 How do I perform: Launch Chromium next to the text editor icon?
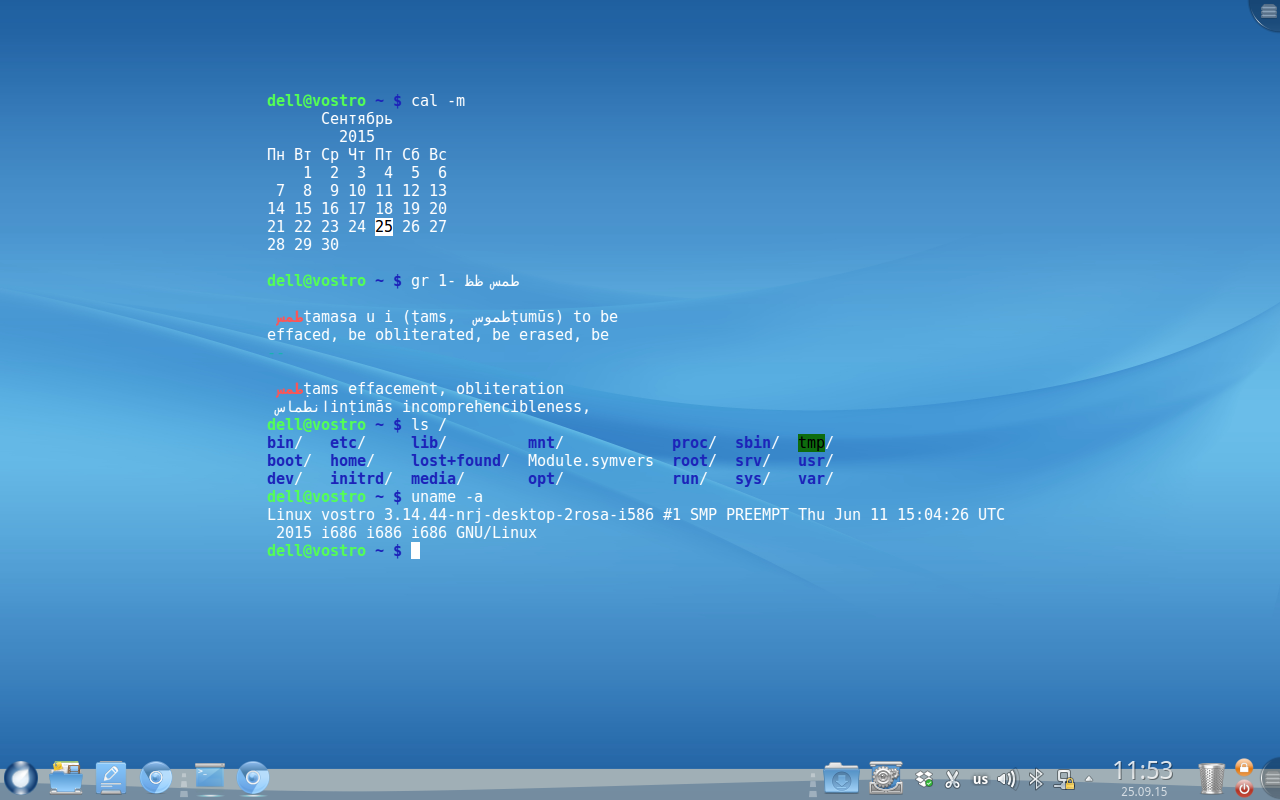pos(155,777)
